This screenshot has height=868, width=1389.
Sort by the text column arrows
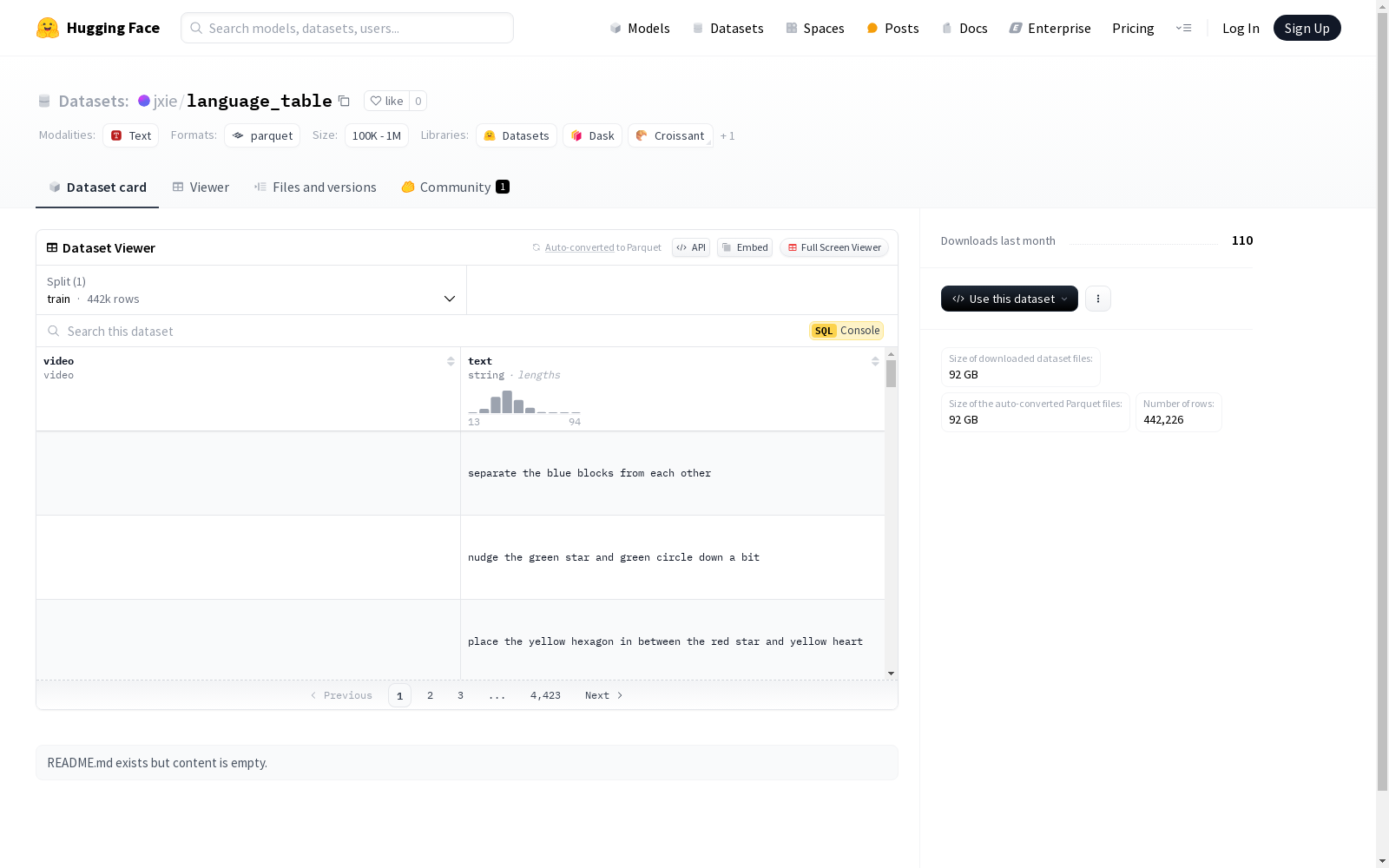click(x=875, y=361)
